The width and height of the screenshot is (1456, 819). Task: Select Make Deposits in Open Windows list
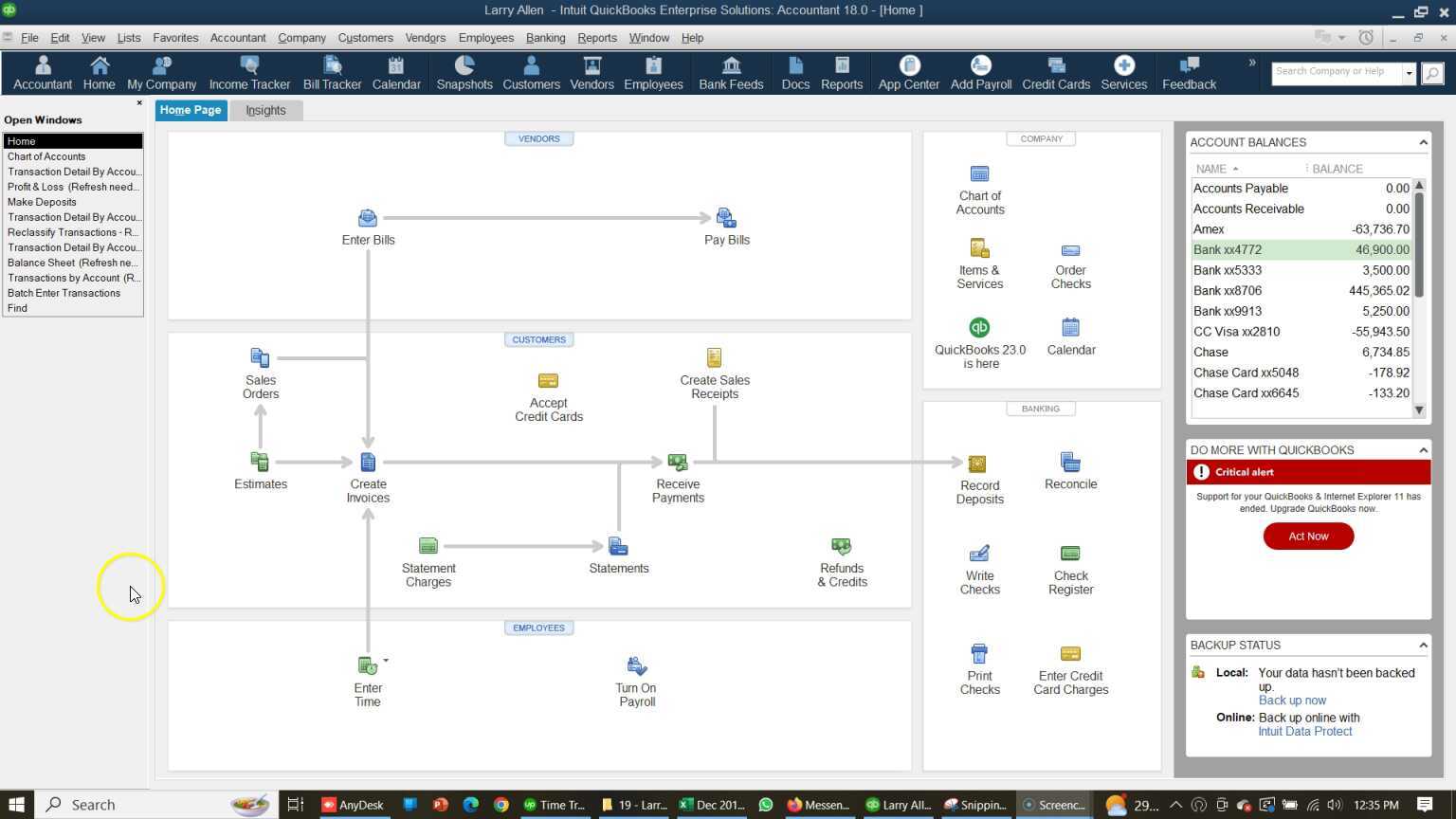pyautogui.click(x=73, y=202)
